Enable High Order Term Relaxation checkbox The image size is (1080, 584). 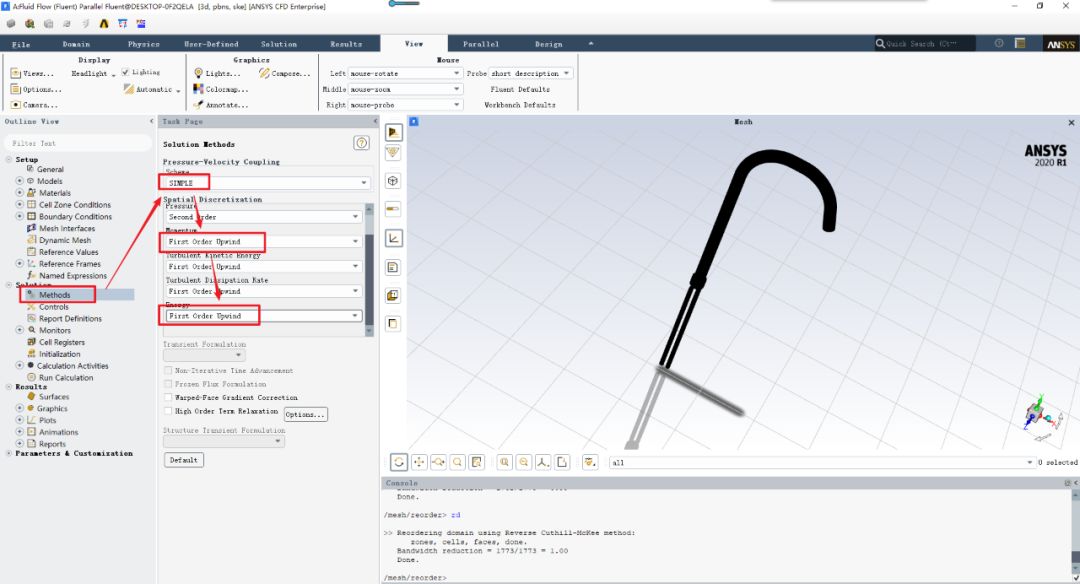click(x=168, y=411)
